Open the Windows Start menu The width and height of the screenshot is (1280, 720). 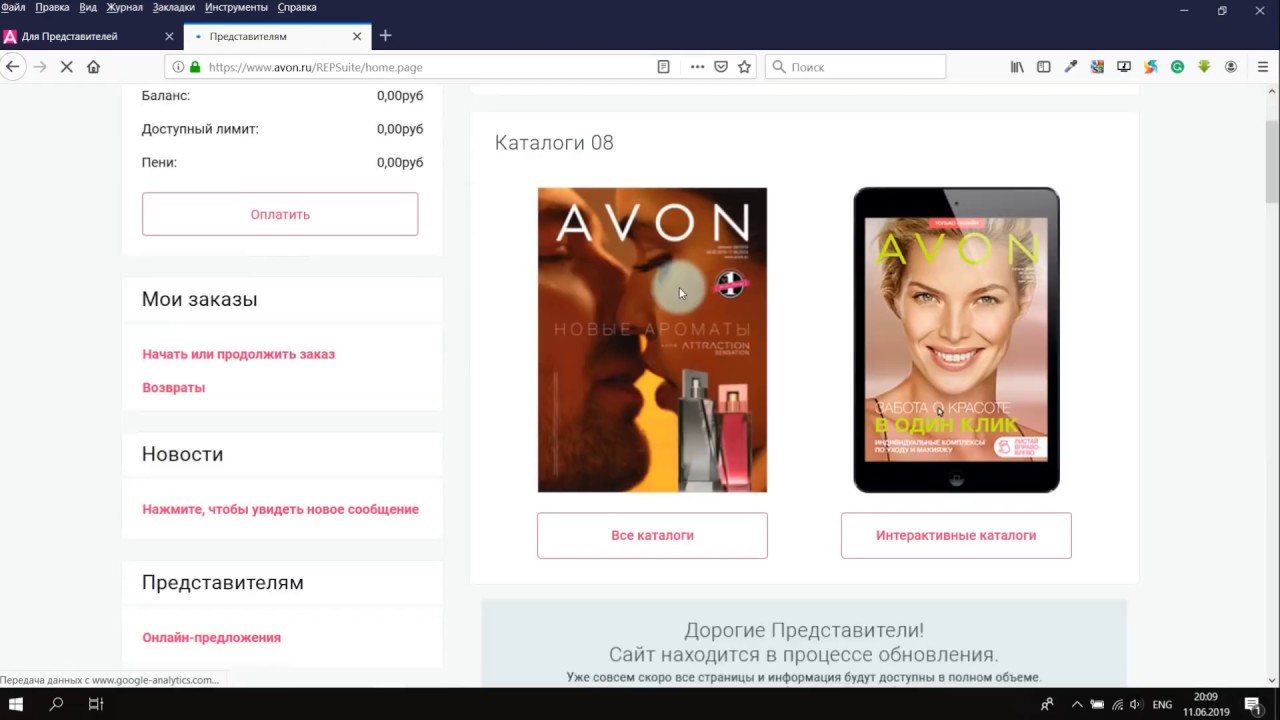click(16, 704)
